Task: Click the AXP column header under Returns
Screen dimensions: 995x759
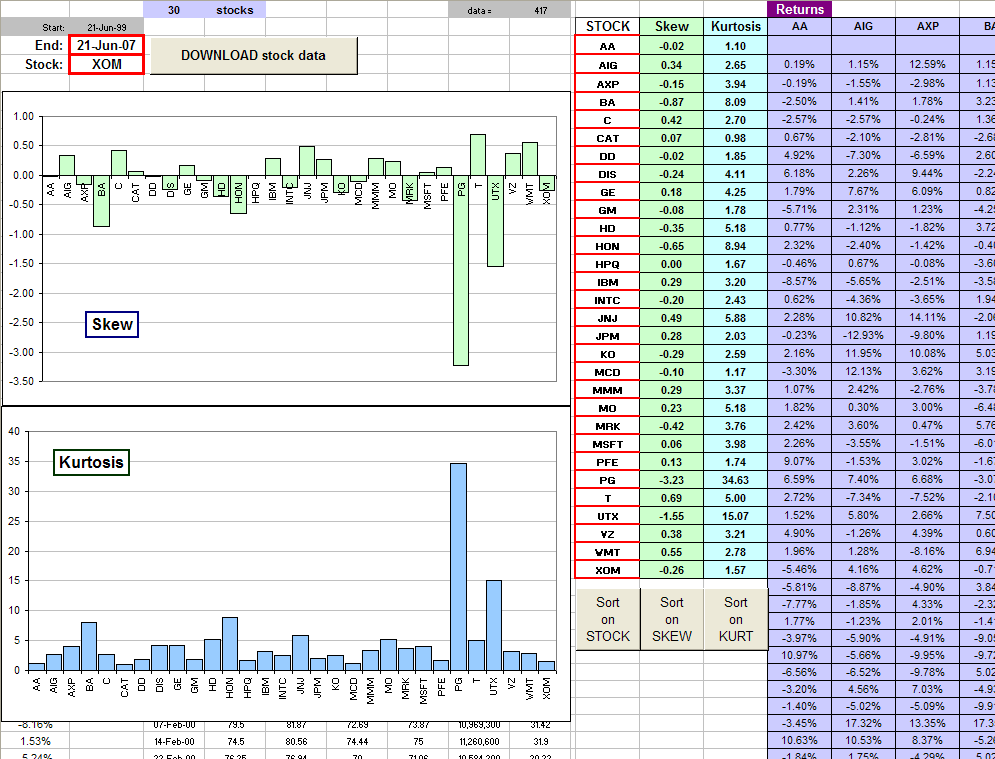Action: tap(927, 26)
